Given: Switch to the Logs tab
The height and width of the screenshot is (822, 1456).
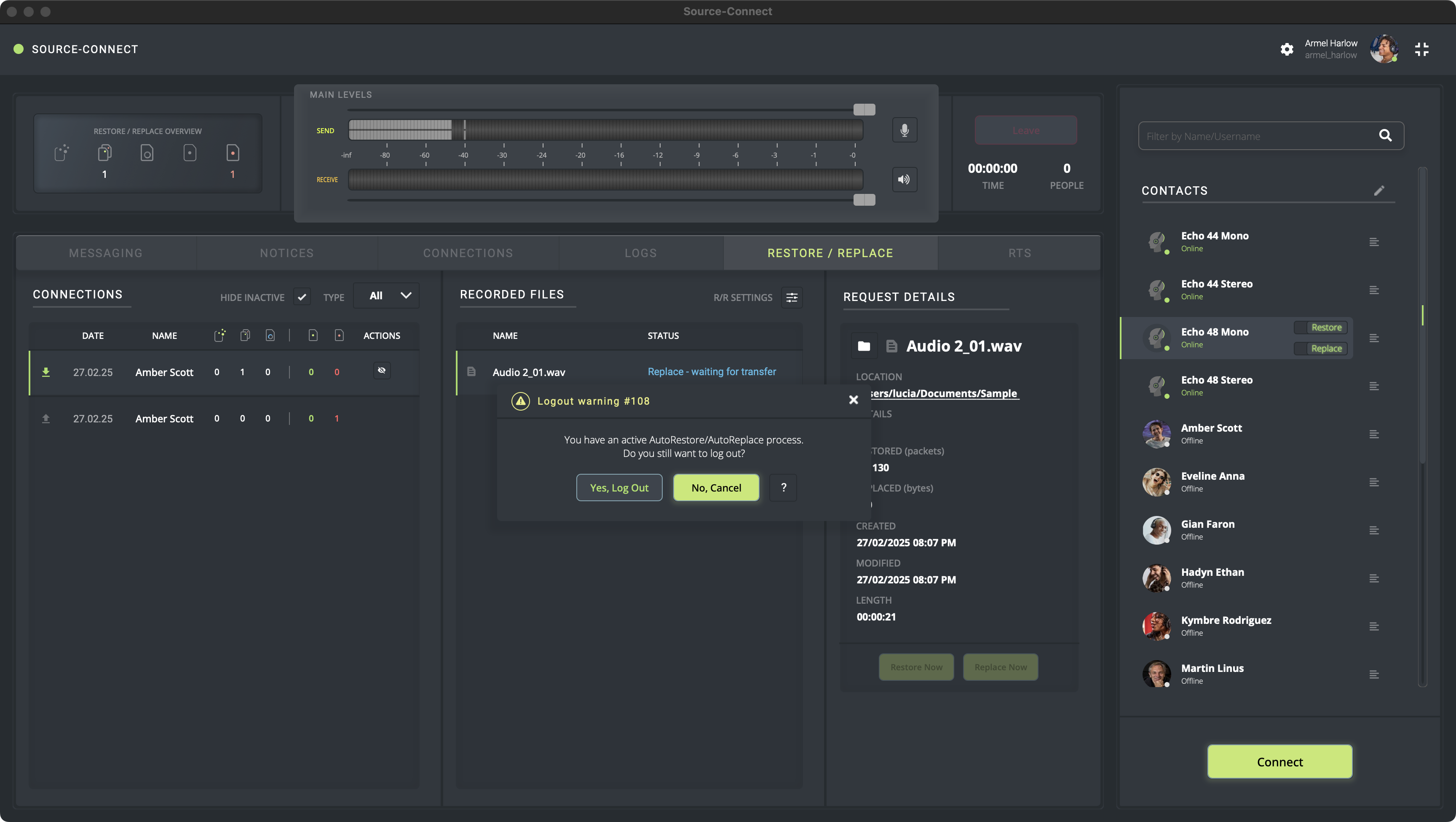Looking at the screenshot, I should 640,253.
